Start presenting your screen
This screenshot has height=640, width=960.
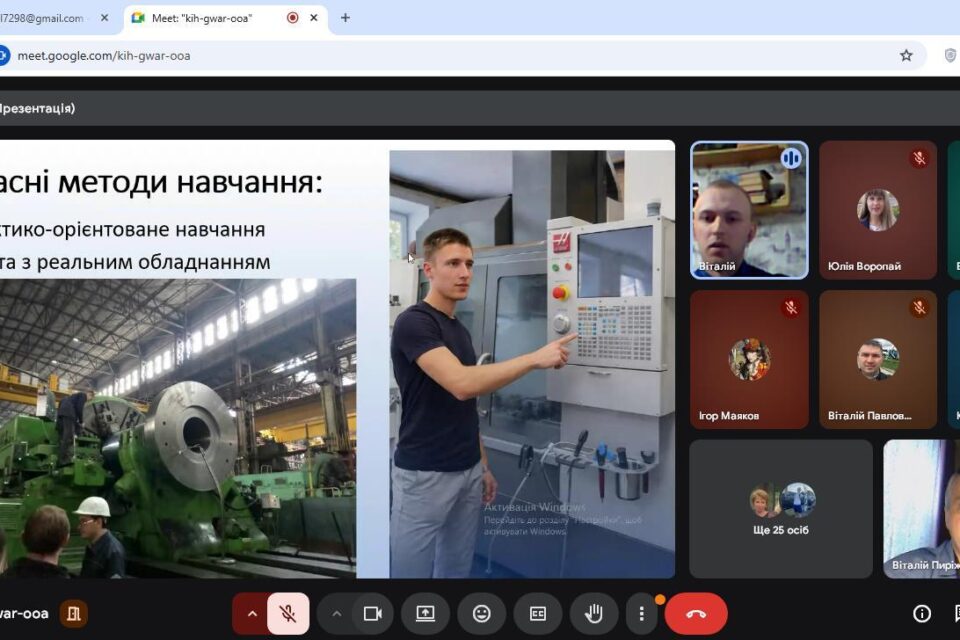[x=426, y=613]
